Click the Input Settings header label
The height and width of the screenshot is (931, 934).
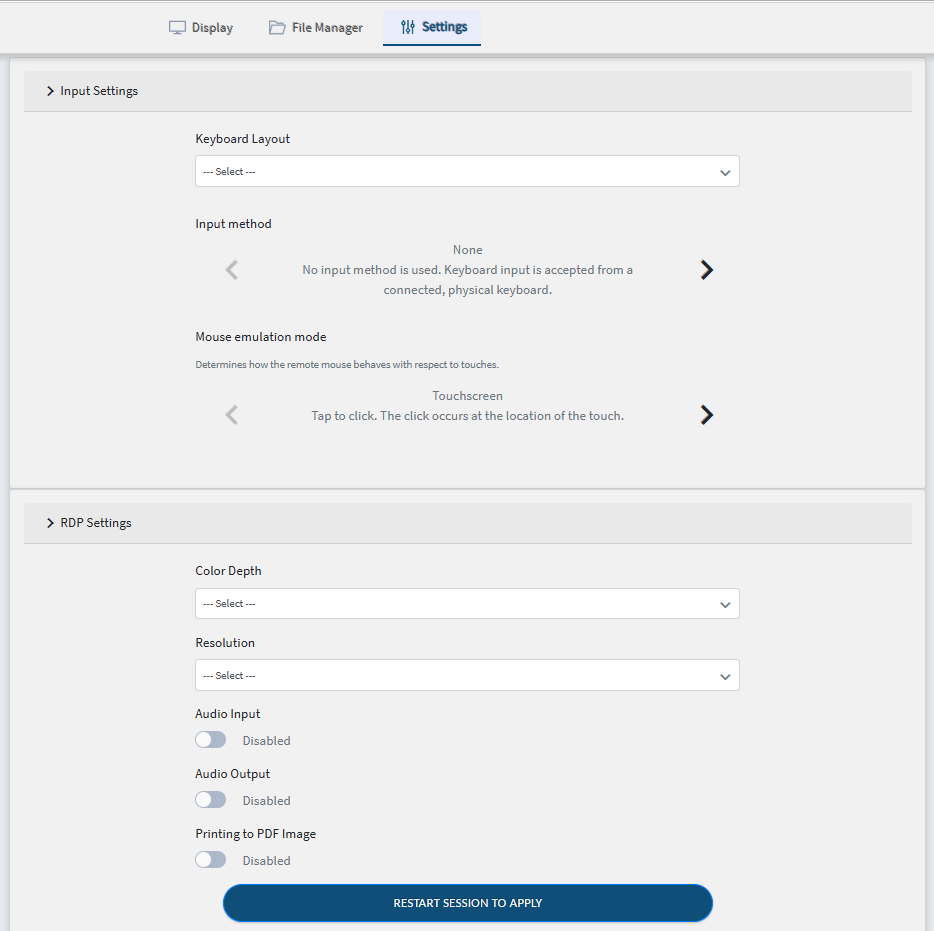(99, 91)
